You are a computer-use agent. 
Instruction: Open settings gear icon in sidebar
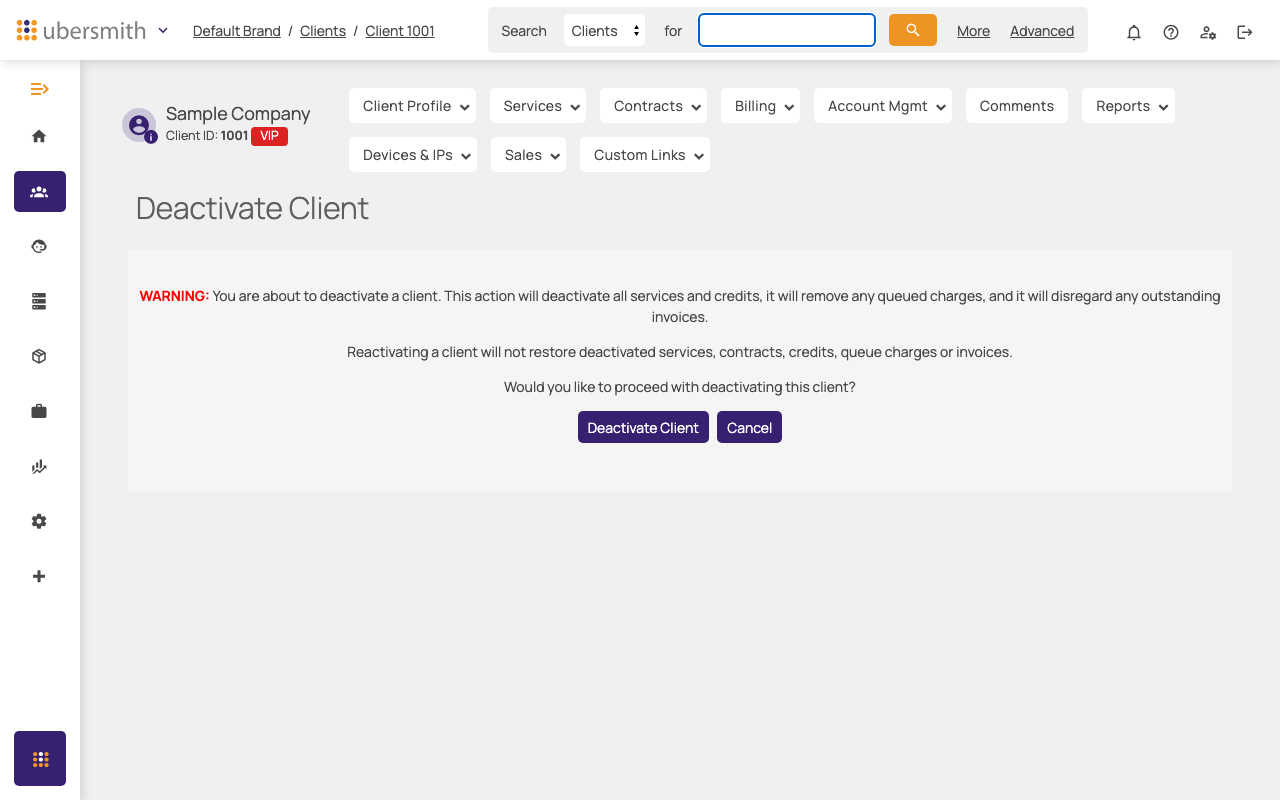39,521
